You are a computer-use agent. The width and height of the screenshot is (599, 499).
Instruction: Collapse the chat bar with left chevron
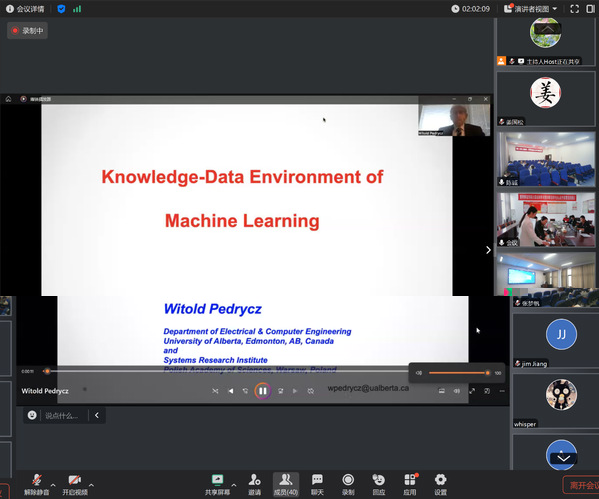(97, 415)
